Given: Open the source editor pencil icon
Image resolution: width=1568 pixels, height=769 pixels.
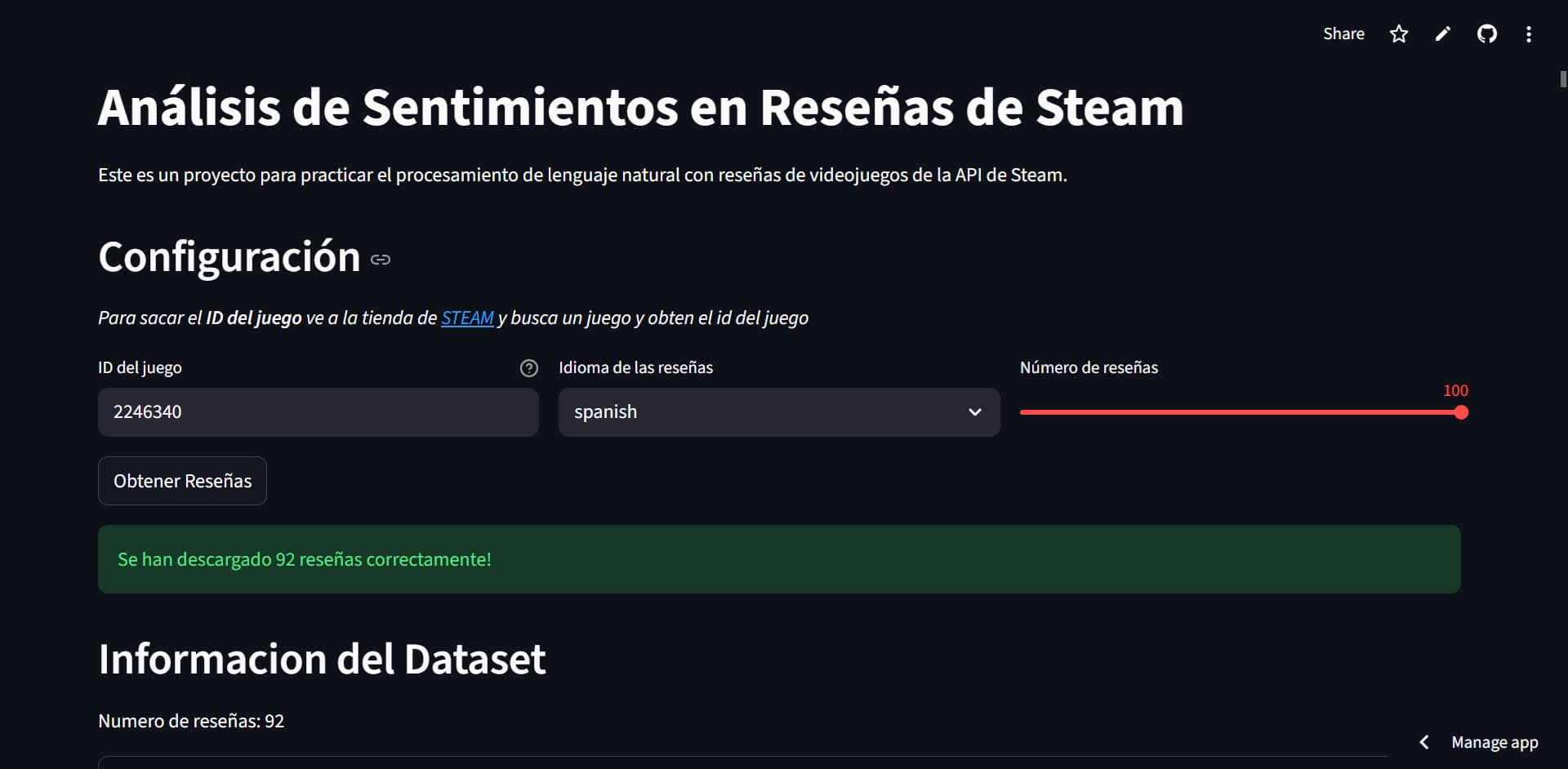Looking at the screenshot, I should click(1442, 33).
